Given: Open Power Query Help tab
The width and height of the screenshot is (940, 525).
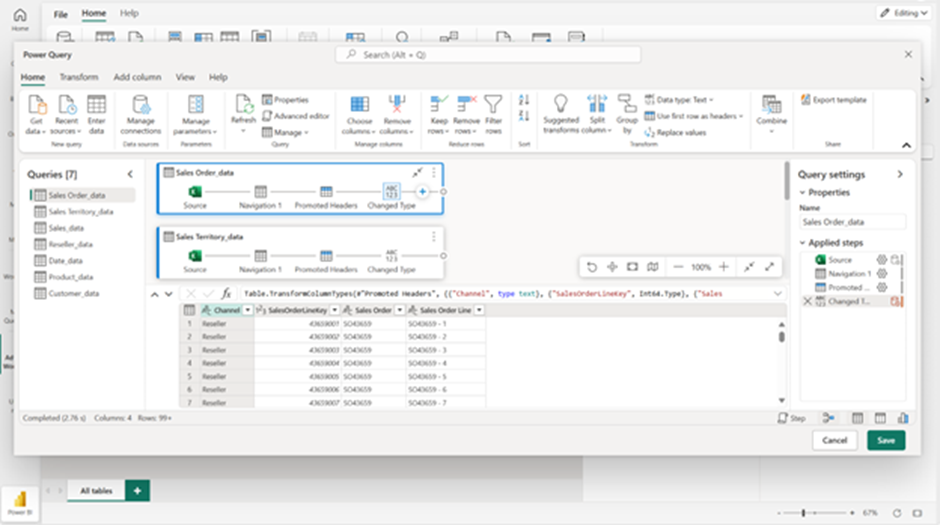Looking at the screenshot, I should (218, 77).
